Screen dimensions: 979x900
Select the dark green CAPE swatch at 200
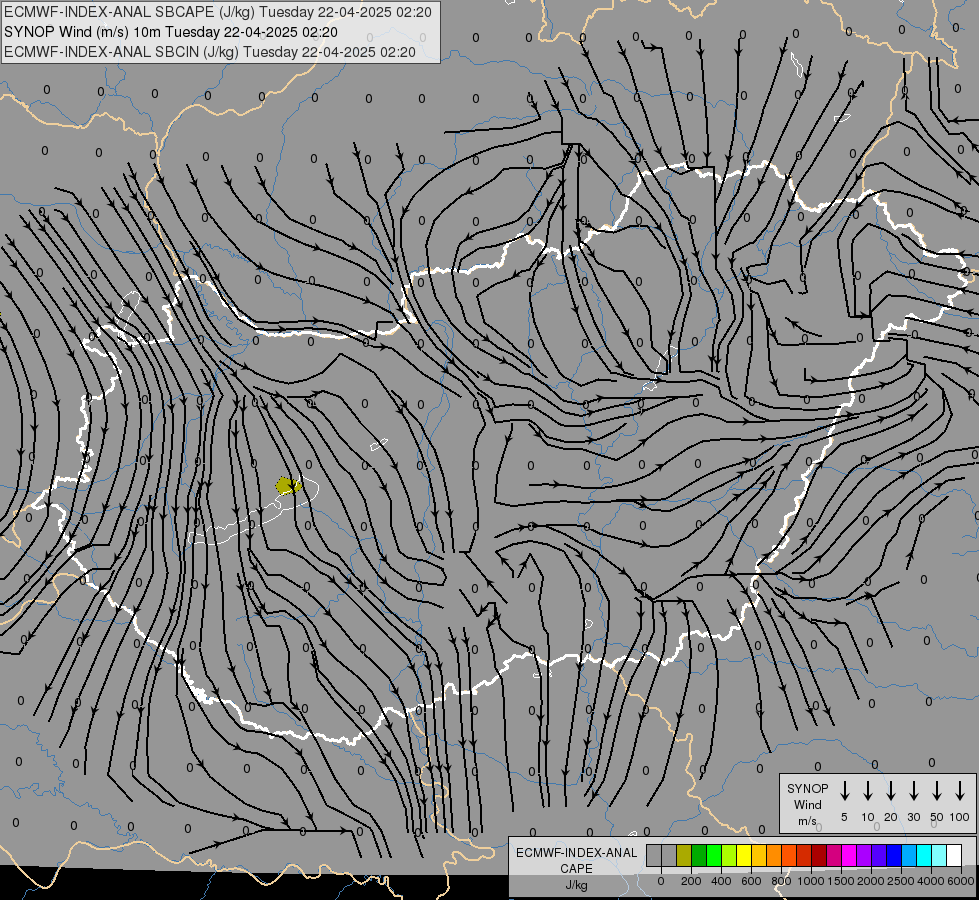tap(699, 855)
